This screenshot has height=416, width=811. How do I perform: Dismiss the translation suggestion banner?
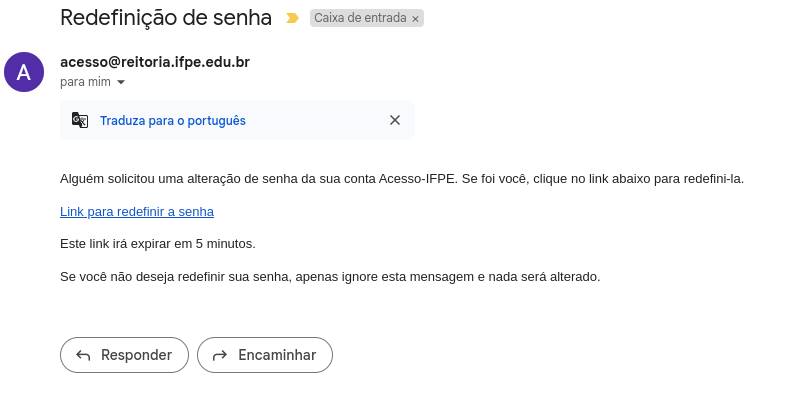coord(395,120)
